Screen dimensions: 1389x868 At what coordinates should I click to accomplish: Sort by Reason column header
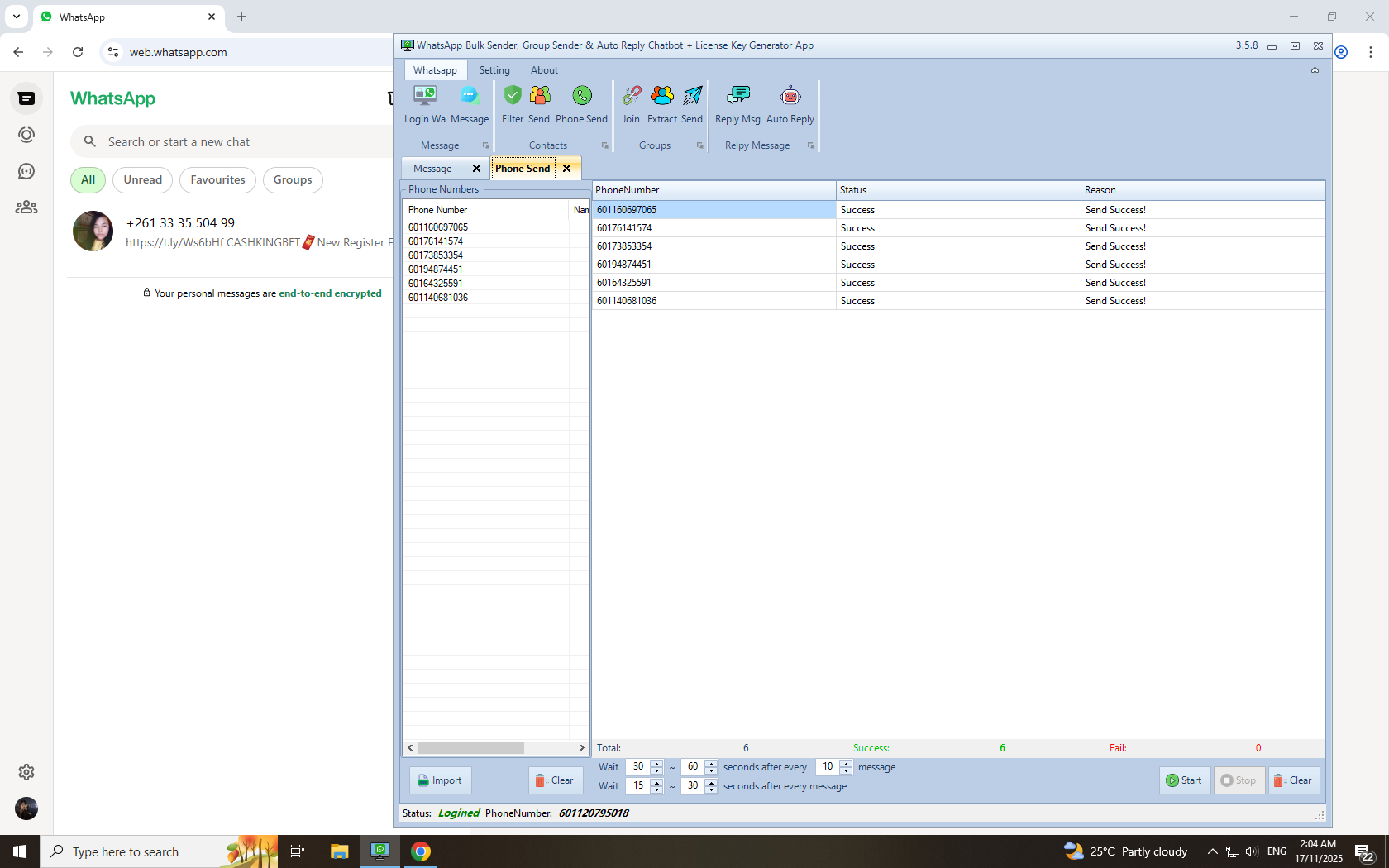point(1203,190)
